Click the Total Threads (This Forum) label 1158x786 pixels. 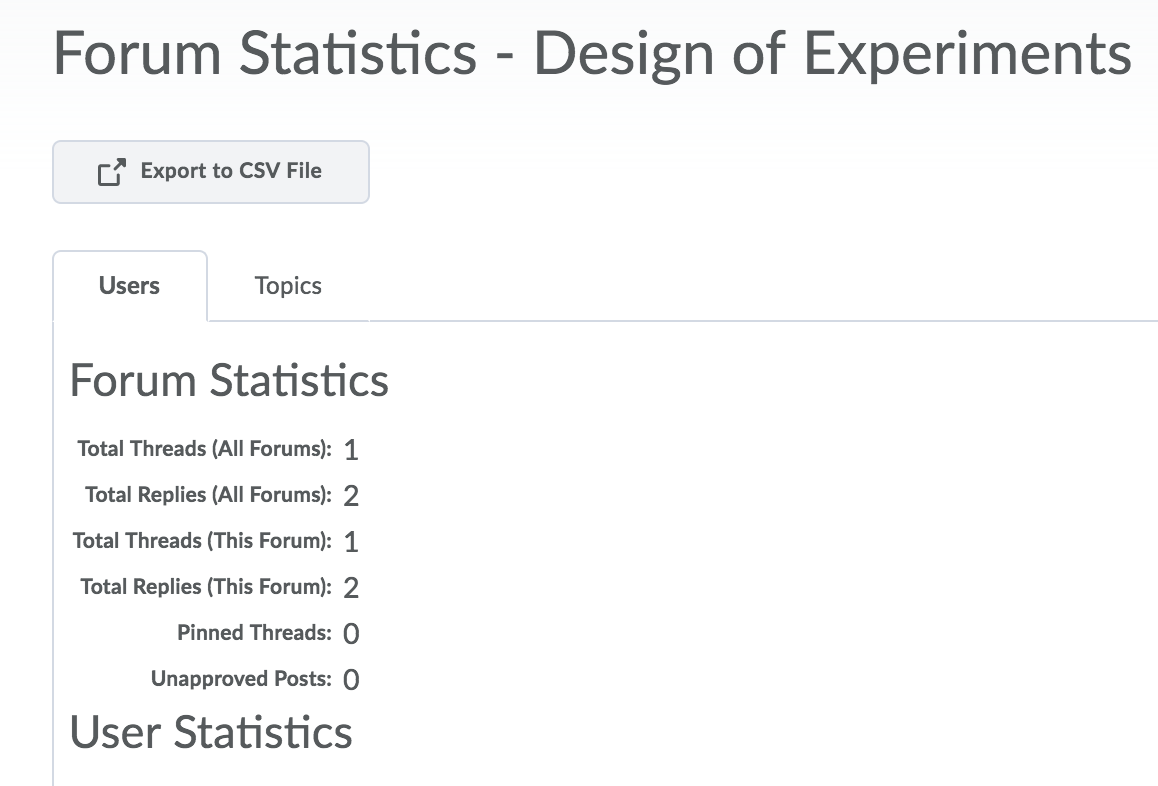[x=202, y=541]
